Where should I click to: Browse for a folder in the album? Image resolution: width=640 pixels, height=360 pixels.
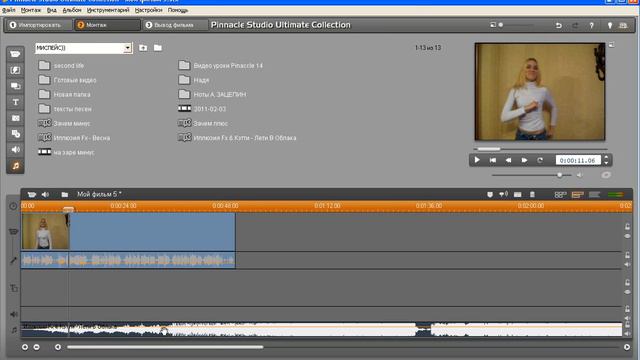(158, 48)
